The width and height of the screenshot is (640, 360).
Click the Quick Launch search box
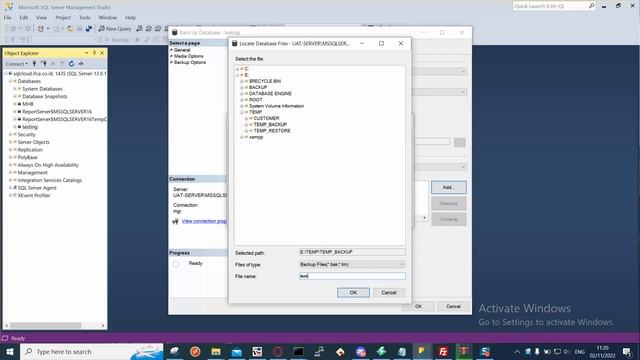[551, 6]
